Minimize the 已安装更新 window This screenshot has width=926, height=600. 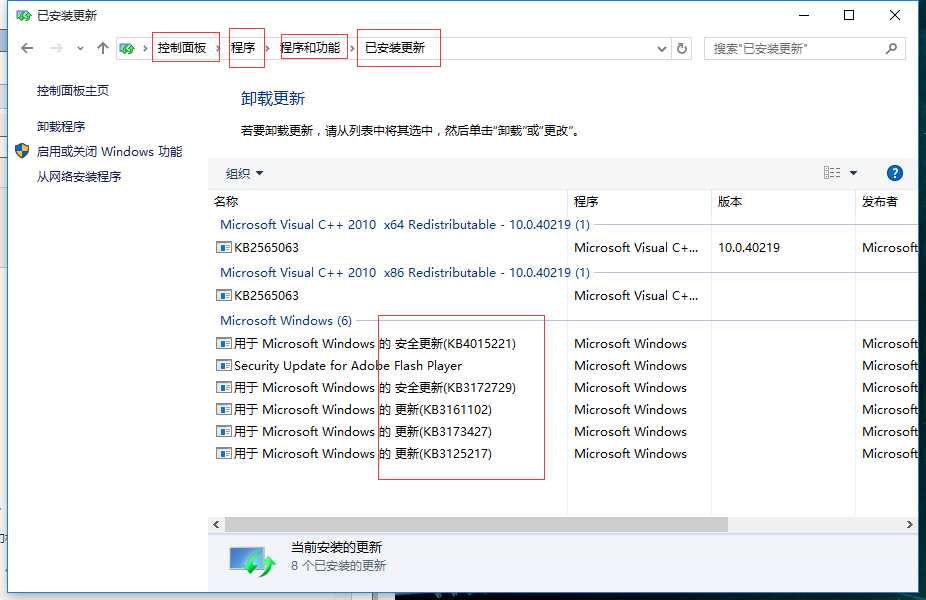pos(804,15)
